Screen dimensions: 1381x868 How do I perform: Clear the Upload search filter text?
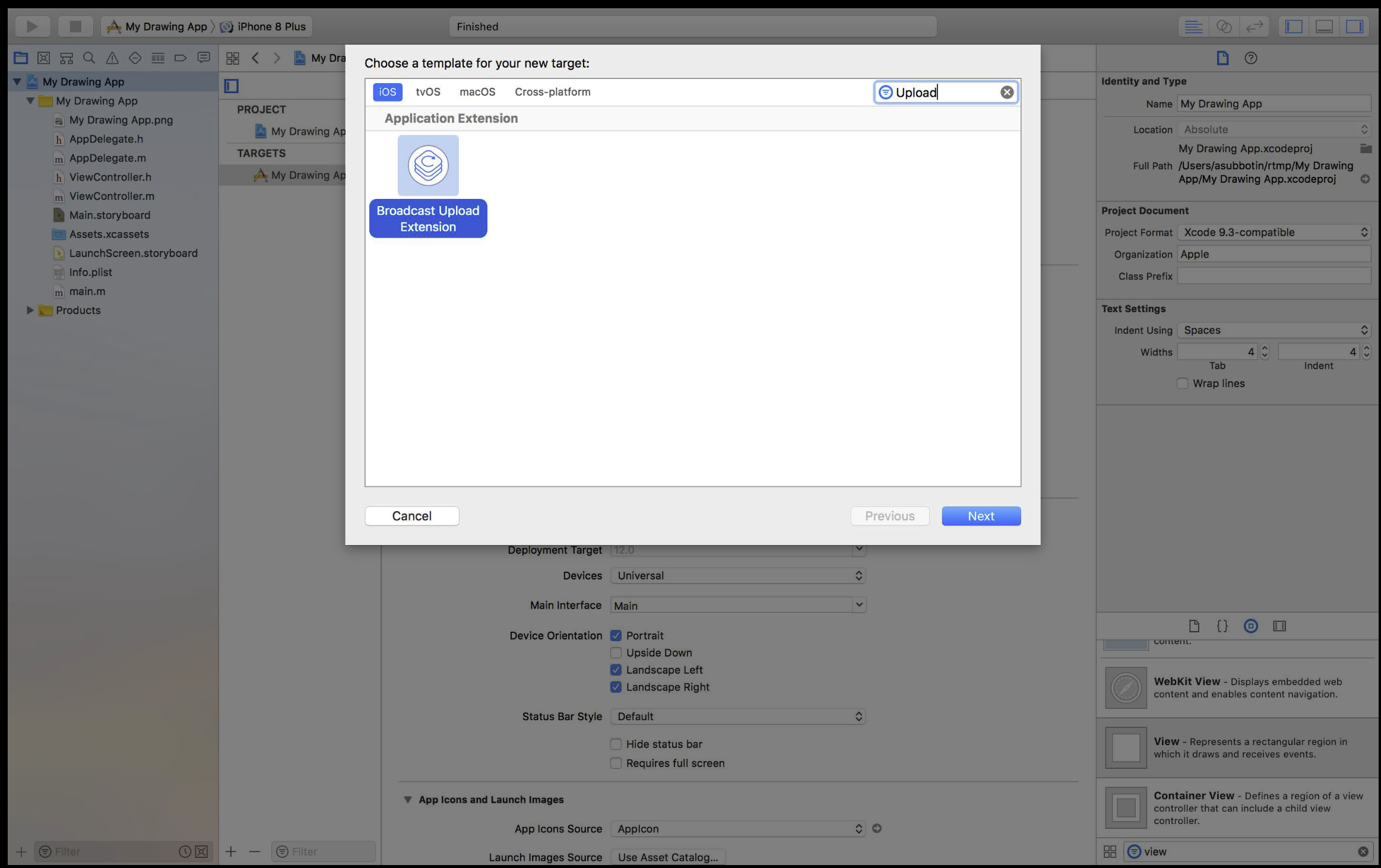[x=1006, y=92]
